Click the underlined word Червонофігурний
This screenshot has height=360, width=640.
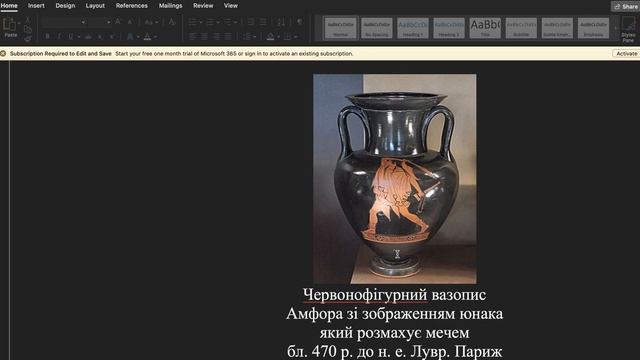(x=365, y=295)
